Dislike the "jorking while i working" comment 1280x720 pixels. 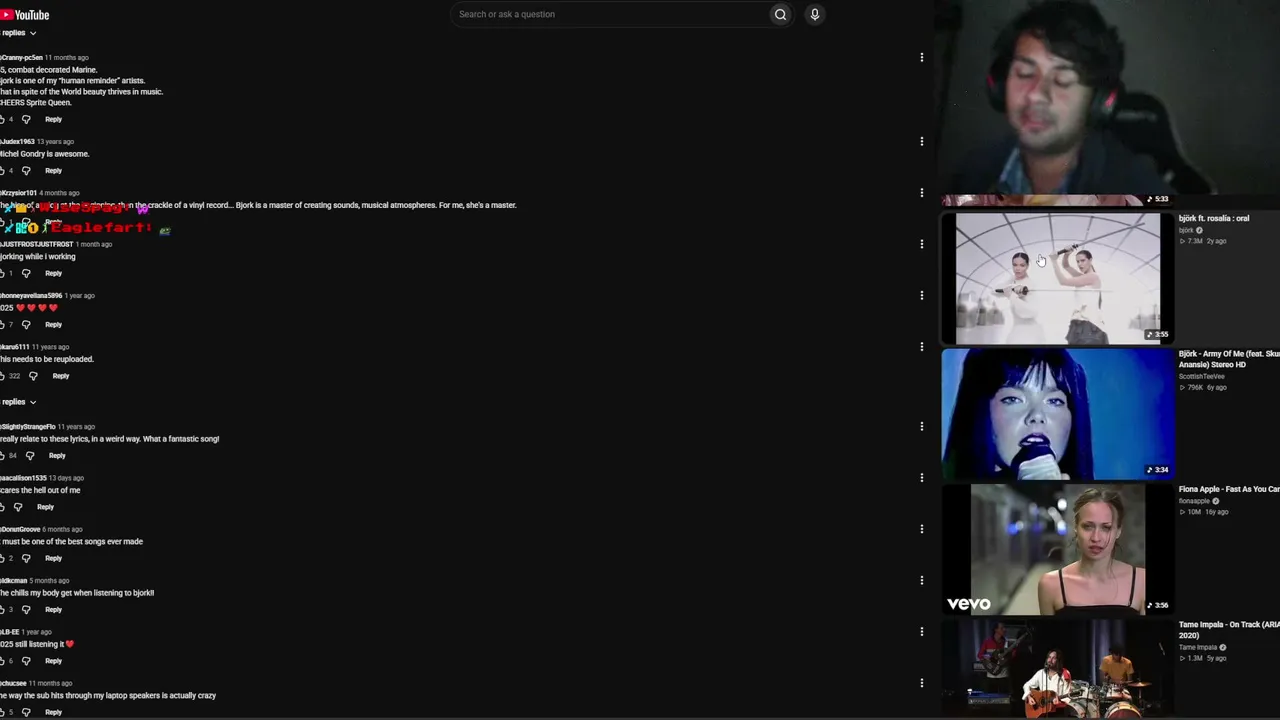[x=26, y=273]
